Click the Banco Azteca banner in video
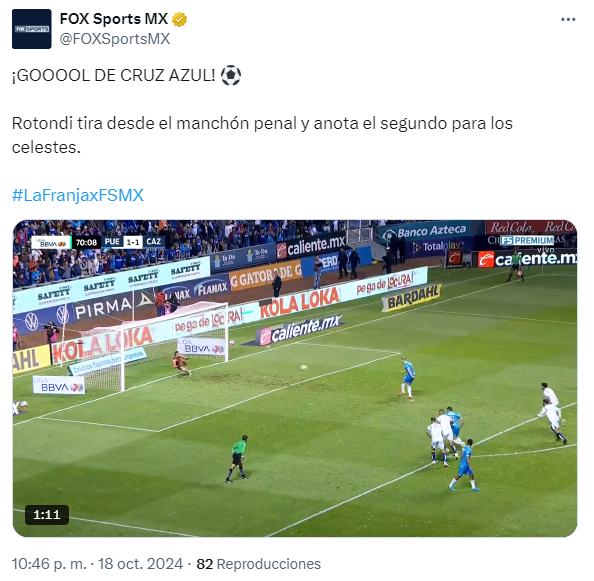The width and height of the screenshot is (594, 581). [x=425, y=230]
